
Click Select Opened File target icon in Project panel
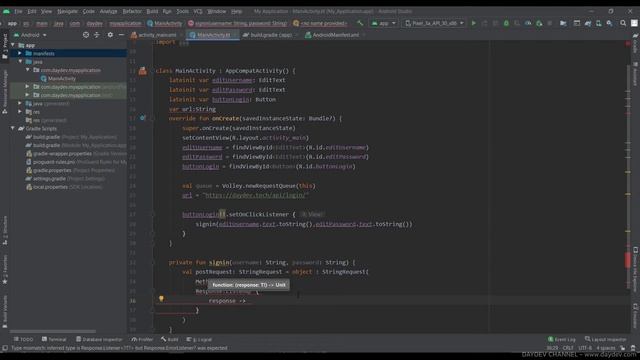pos(86,35)
